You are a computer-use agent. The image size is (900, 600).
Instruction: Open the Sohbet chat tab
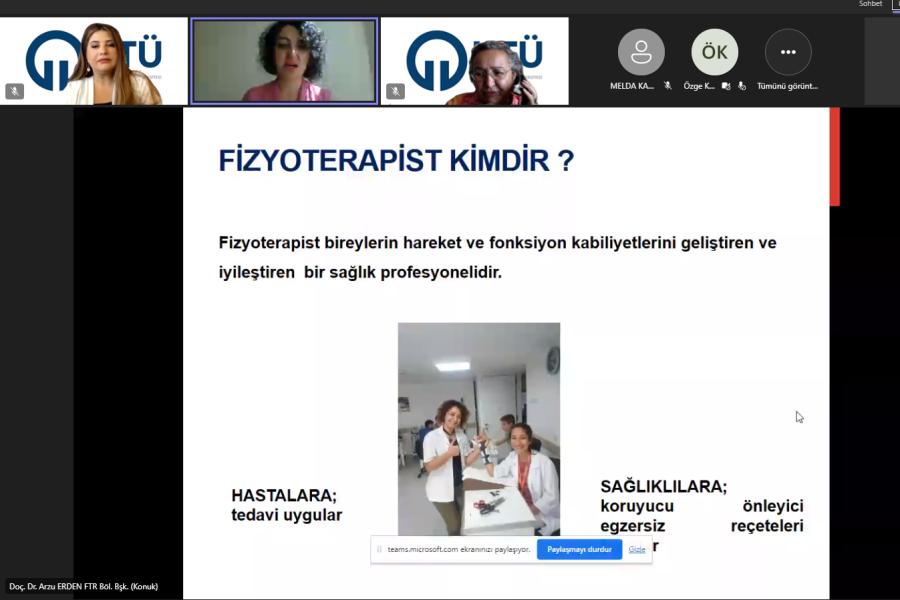click(870, 4)
